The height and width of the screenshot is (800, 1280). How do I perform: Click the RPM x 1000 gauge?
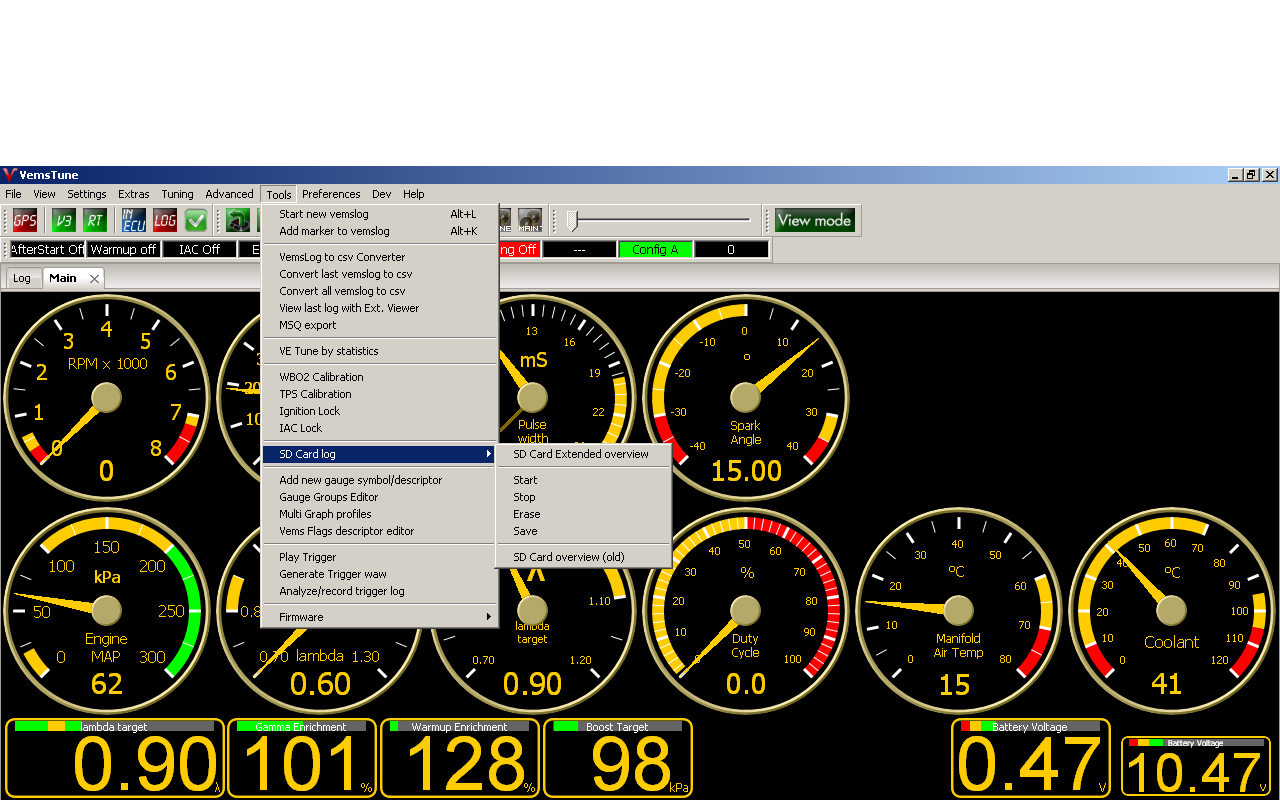coord(107,398)
